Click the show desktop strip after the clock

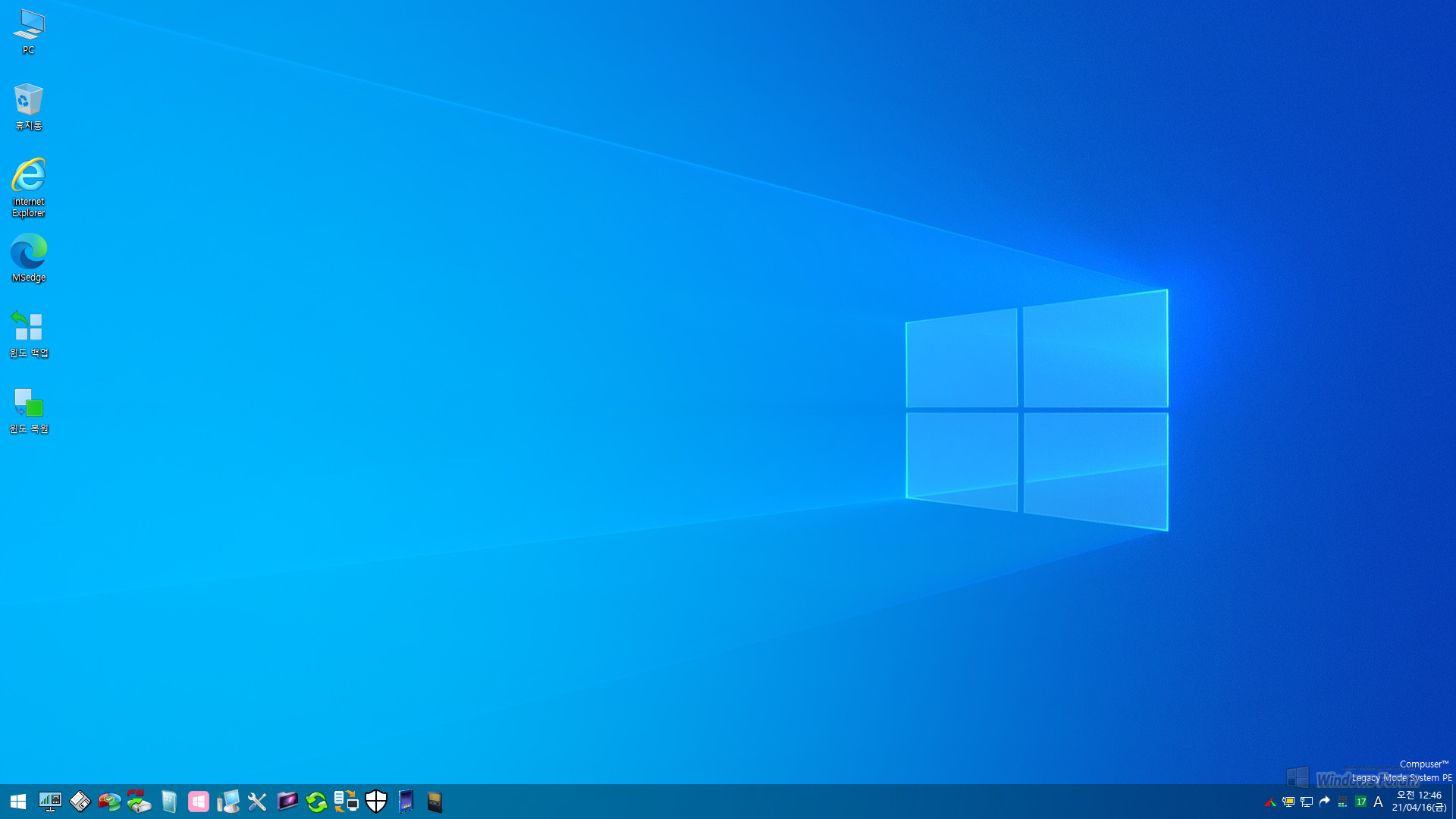[1453, 802]
